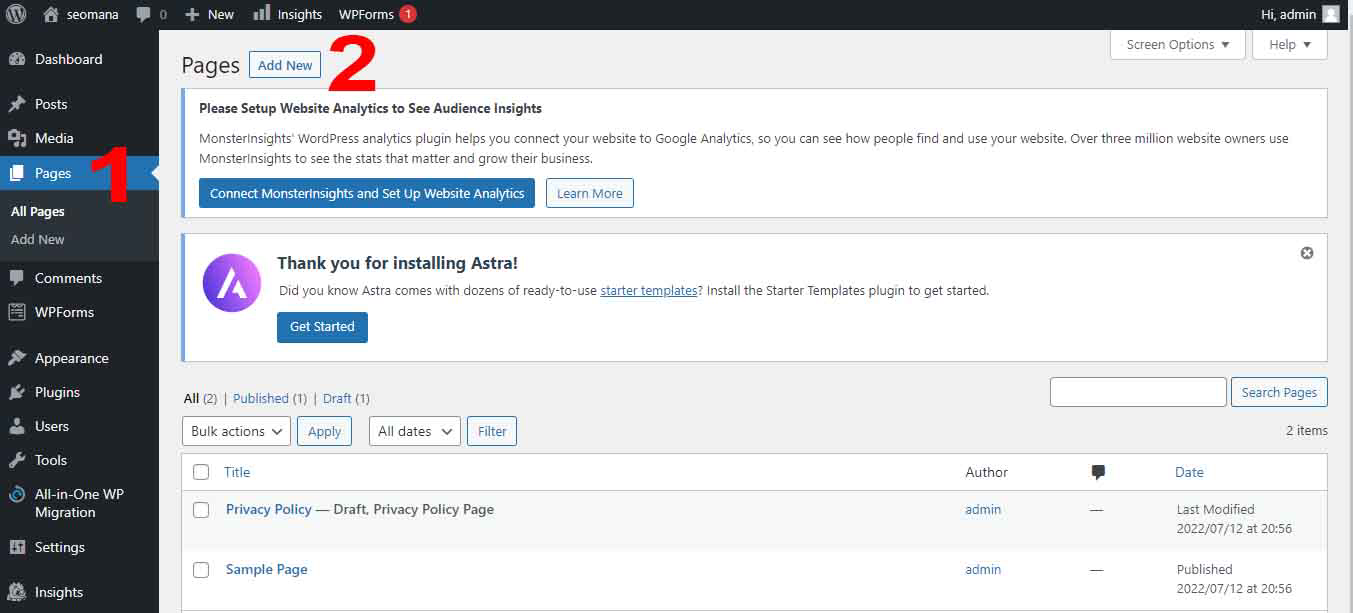Click the plus icon next to New
Image resolution: width=1353 pixels, height=613 pixels.
pyautogui.click(x=193, y=14)
